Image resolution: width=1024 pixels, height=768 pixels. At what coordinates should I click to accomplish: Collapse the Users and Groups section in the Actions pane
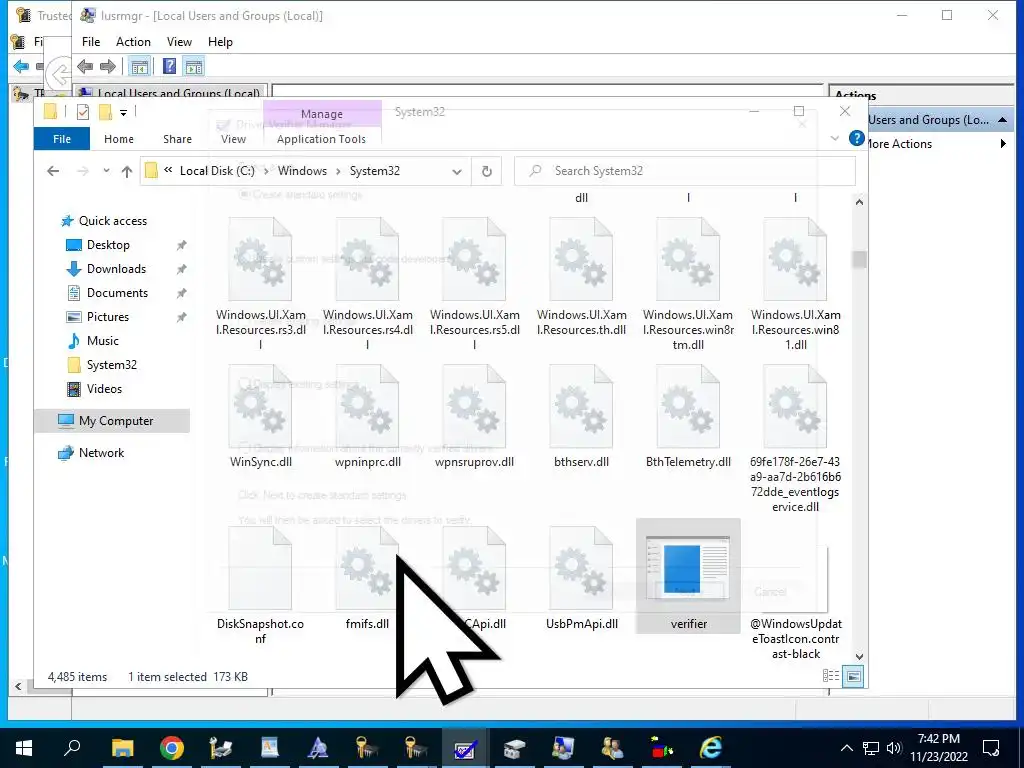pyautogui.click(x=1002, y=120)
